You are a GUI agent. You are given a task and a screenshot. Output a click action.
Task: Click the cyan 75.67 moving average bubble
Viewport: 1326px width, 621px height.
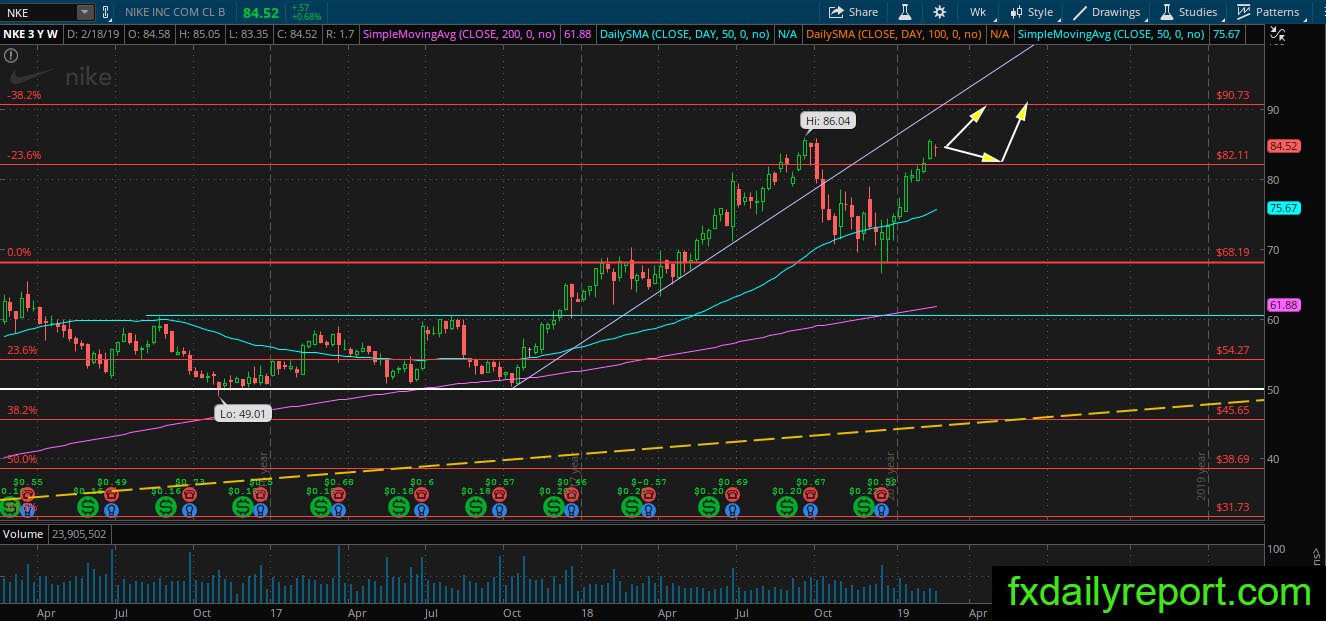pyautogui.click(x=1283, y=208)
